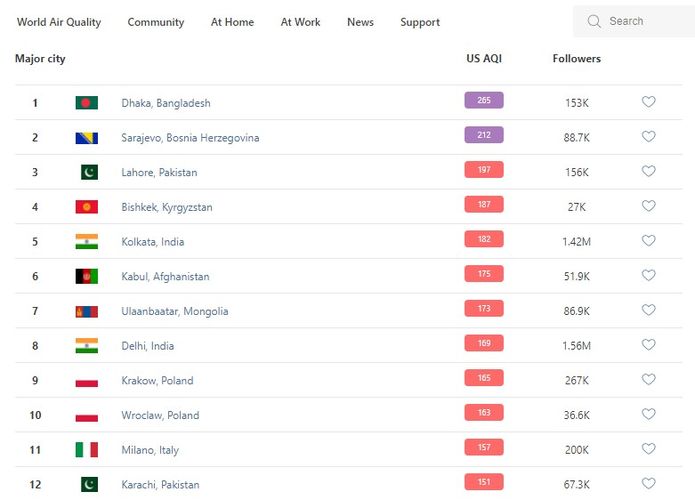
Task: Click the purple 265 AQI badge
Action: (x=484, y=101)
